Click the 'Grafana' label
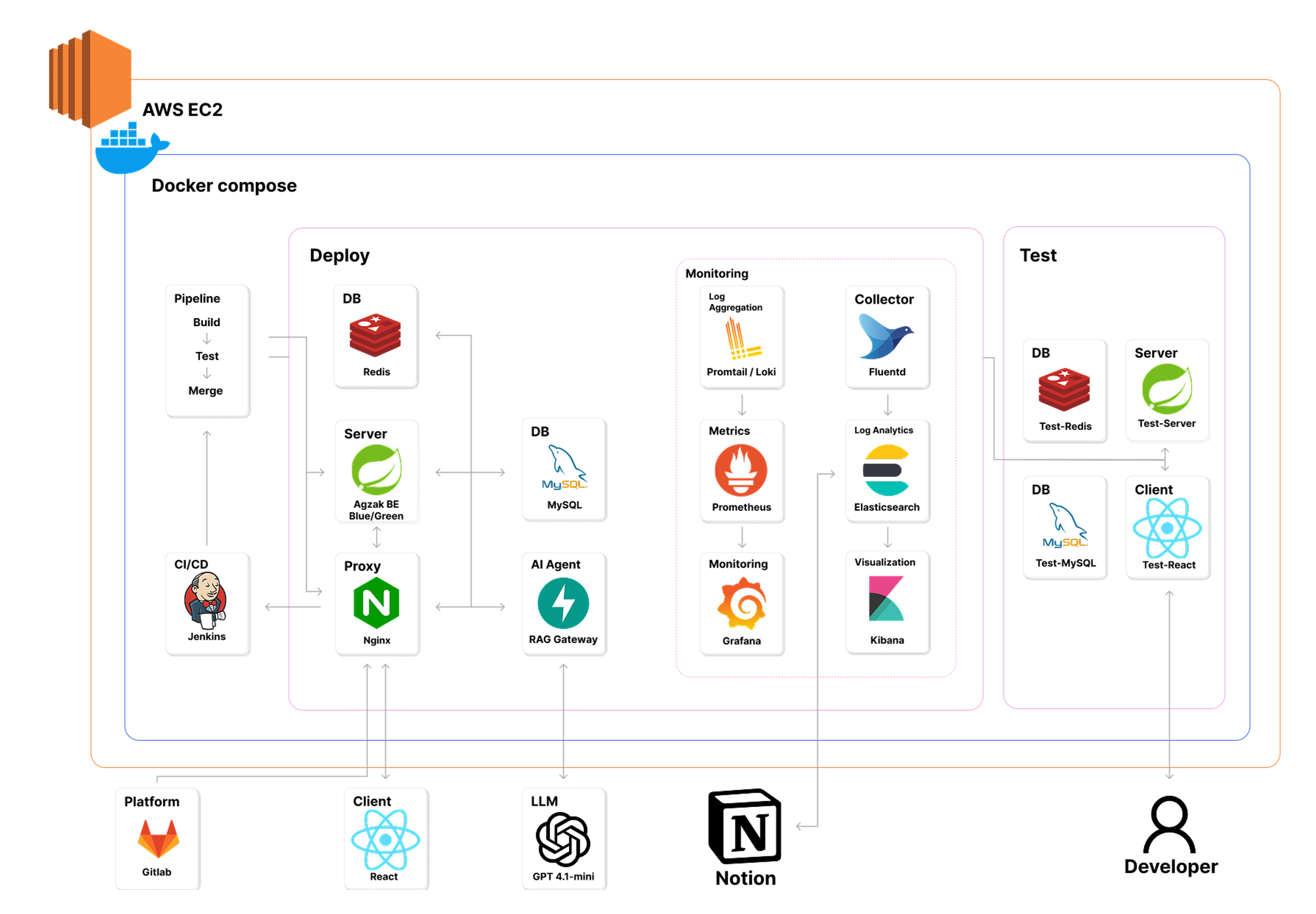The width and height of the screenshot is (1316, 914). (x=741, y=641)
